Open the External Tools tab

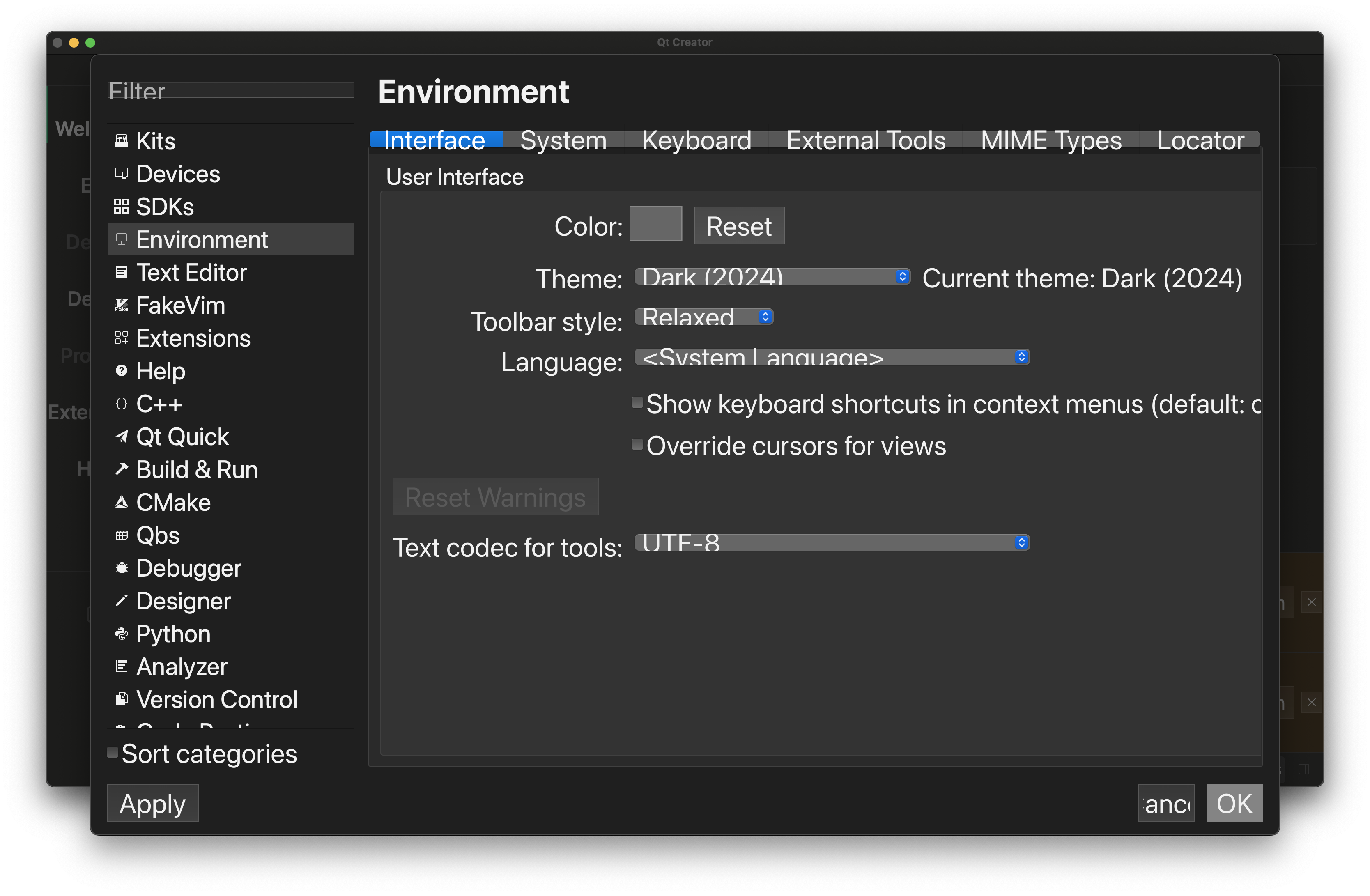click(x=866, y=140)
